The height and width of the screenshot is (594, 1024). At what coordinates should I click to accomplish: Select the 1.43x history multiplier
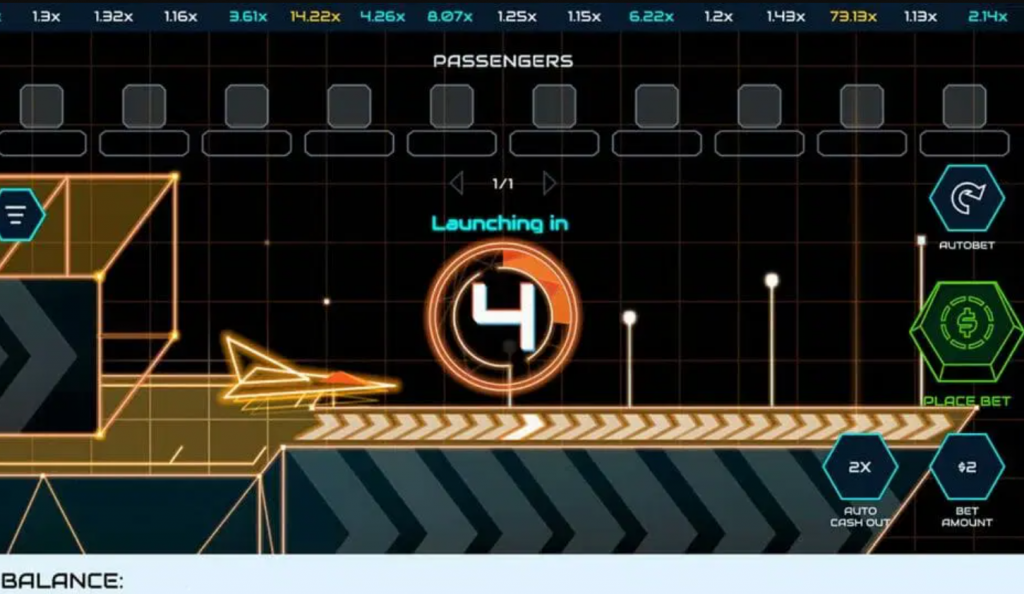tap(786, 16)
